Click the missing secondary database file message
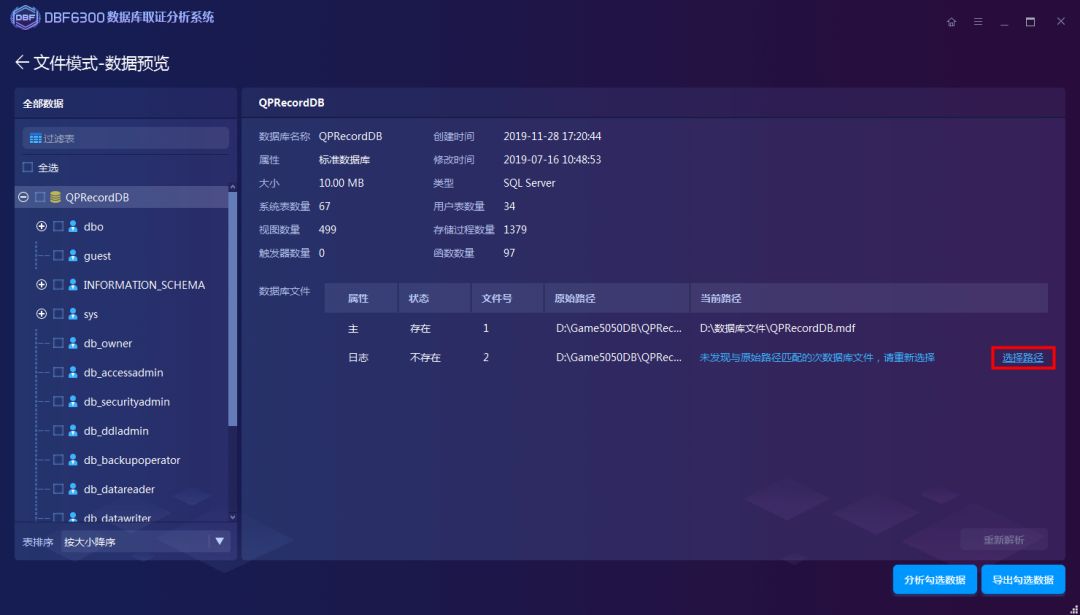The width and height of the screenshot is (1080, 615). pyautogui.click(x=817, y=358)
